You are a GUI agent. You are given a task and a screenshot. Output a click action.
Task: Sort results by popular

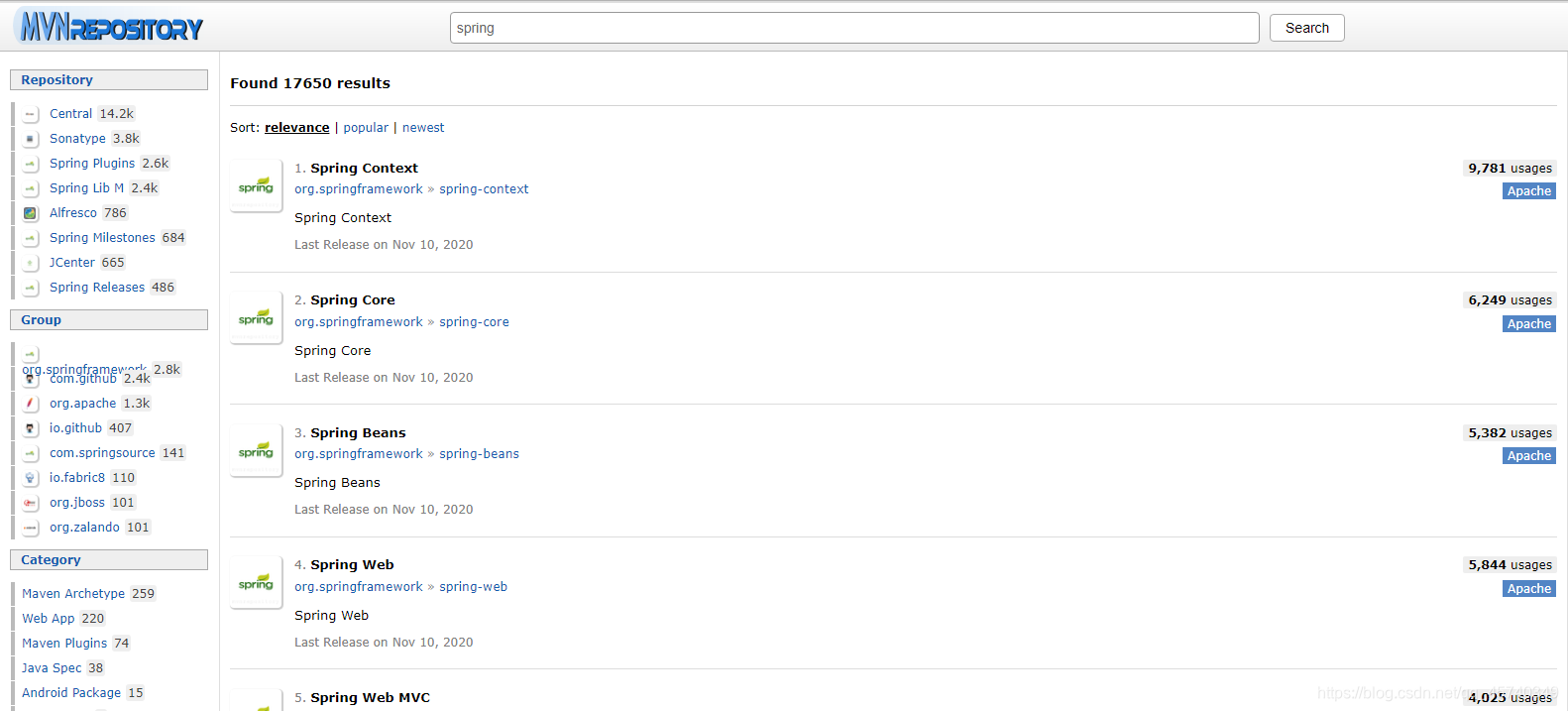[x=366, y=128]
